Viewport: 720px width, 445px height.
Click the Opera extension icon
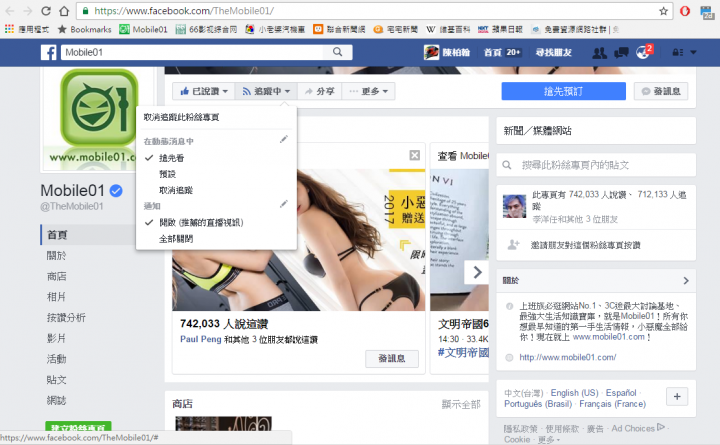685,11
